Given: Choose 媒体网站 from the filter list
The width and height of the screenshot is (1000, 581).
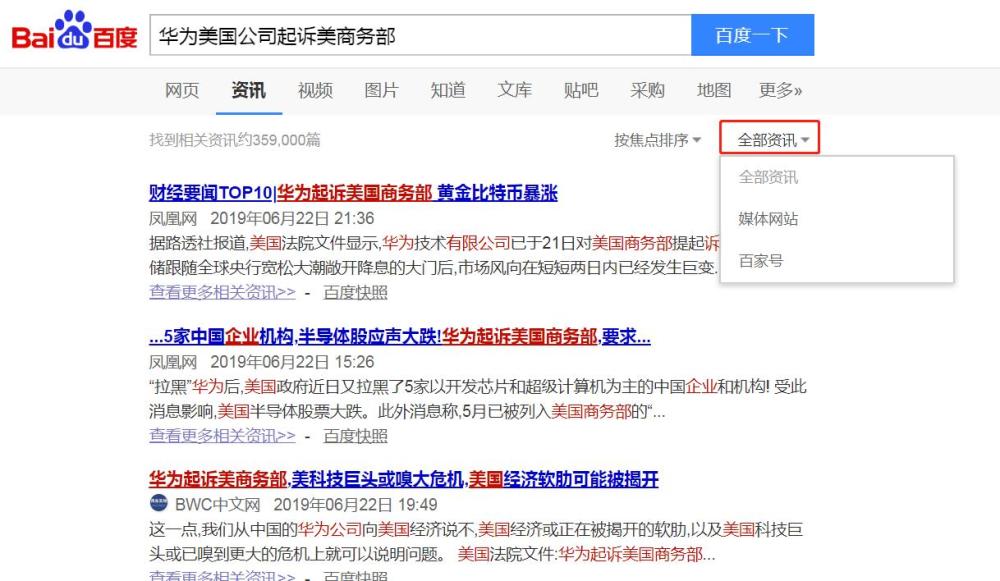Looking at the screenshot, I should [x=768, y=219].
